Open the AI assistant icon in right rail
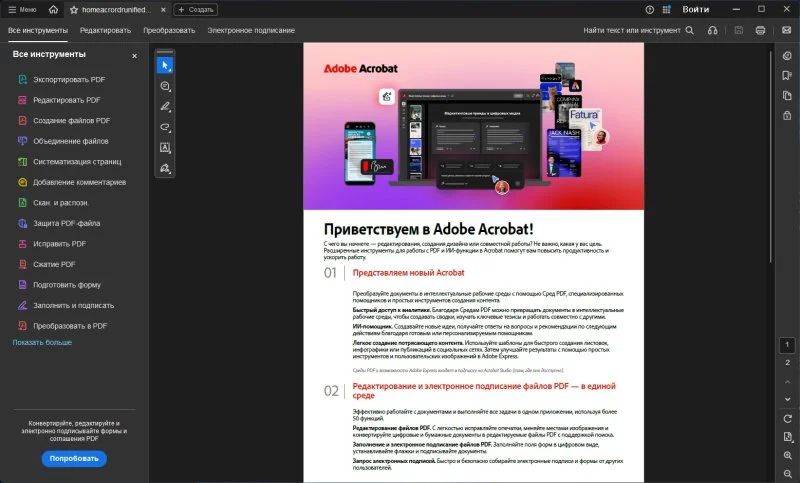Viewport: 800px width, 483px height. tap(787, 56)
